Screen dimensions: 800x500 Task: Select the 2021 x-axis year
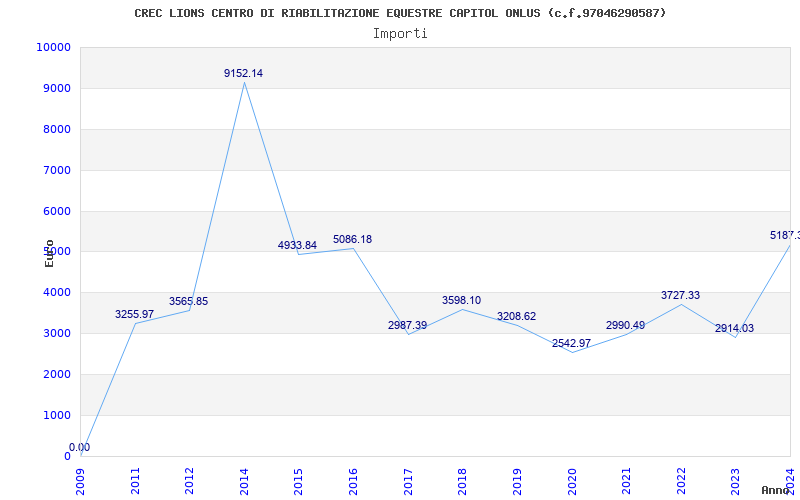point(626,482)
